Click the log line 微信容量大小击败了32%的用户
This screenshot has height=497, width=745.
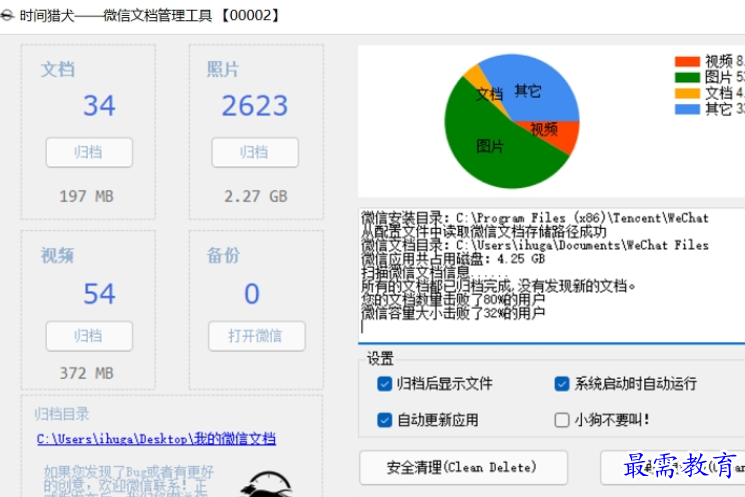tap(453, 313)
